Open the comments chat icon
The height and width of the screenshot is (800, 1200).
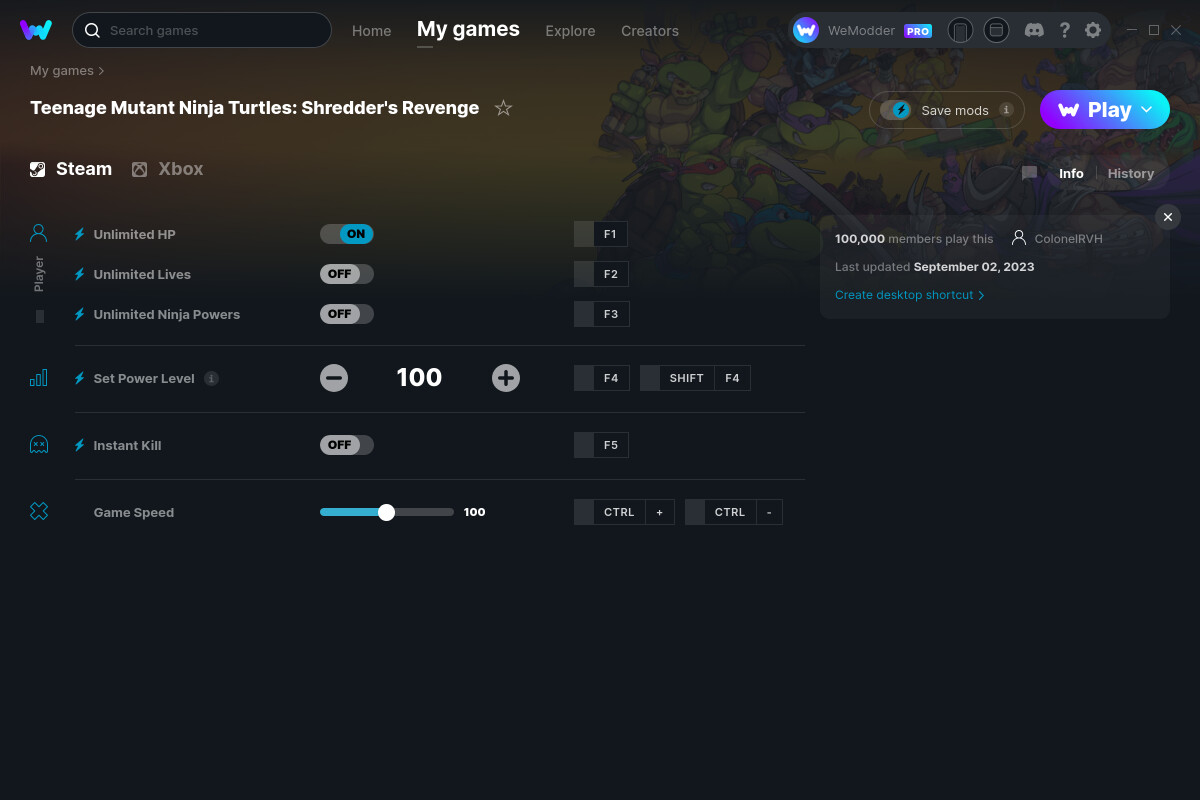coord(1030,173)
